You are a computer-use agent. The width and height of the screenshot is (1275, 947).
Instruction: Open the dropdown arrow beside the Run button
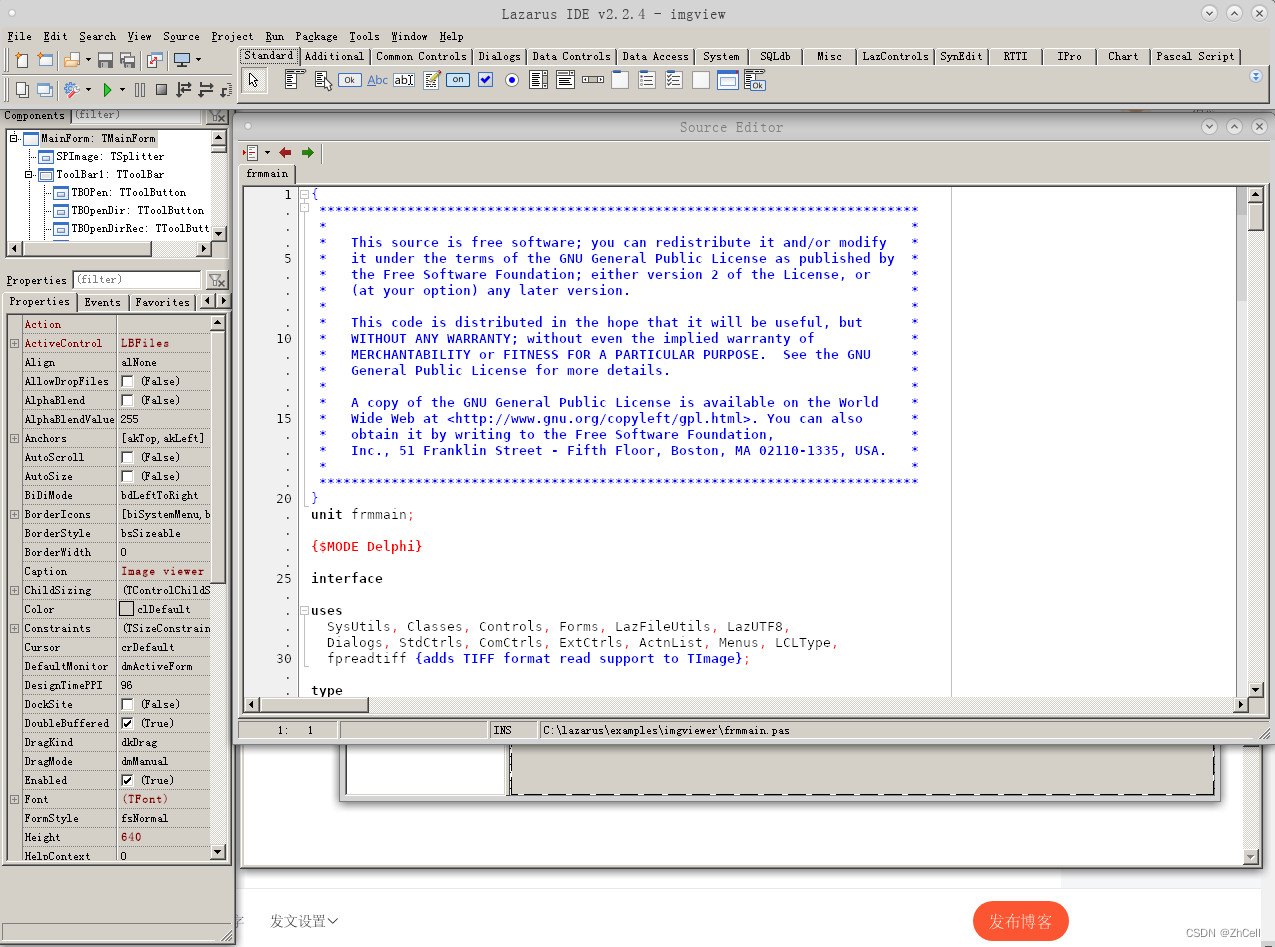(x=123, y=90)
